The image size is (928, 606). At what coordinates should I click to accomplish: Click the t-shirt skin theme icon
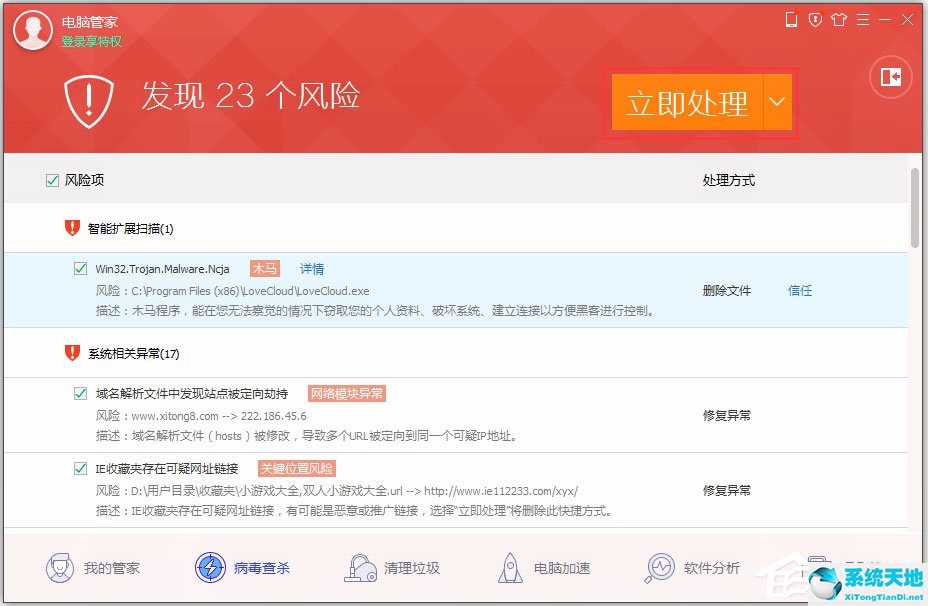coord(840,19)
